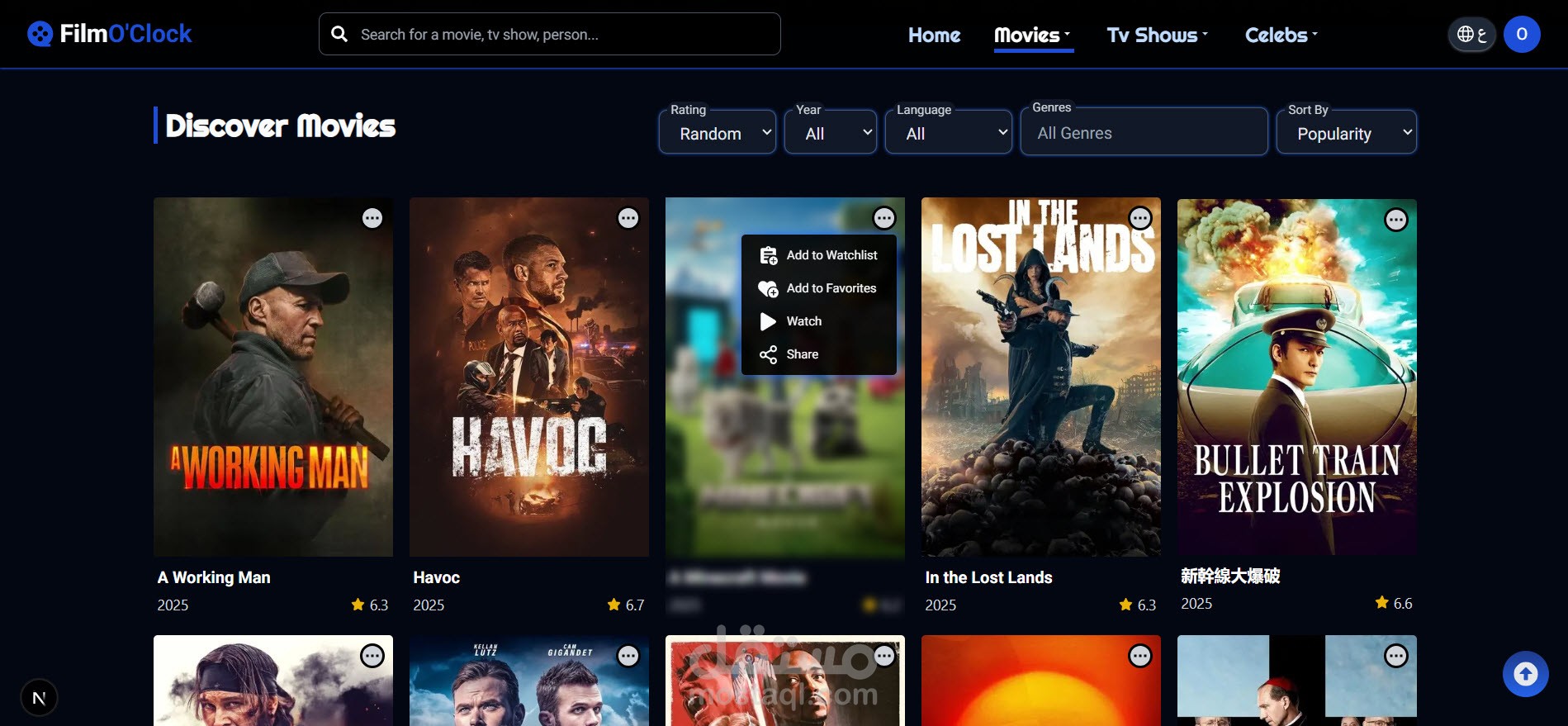Open options on Kellan Lutz movie poster
This screenshot has width=1568, height=726.
pyautogui.click(x=628, y=656)
